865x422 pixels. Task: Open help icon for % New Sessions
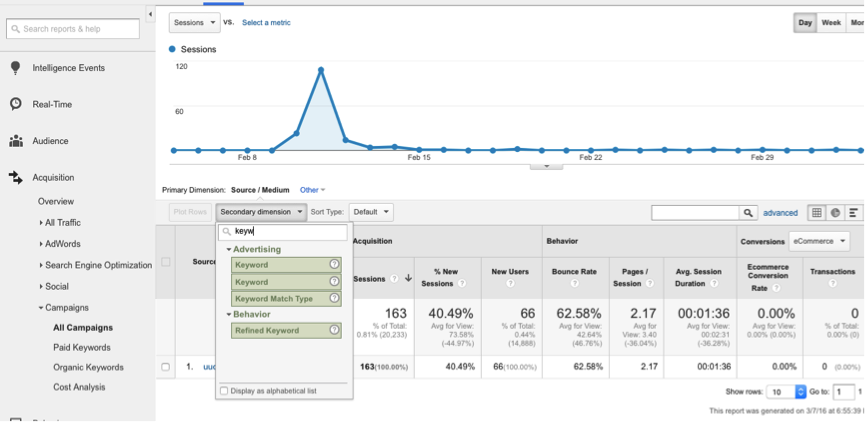(462, 284)
